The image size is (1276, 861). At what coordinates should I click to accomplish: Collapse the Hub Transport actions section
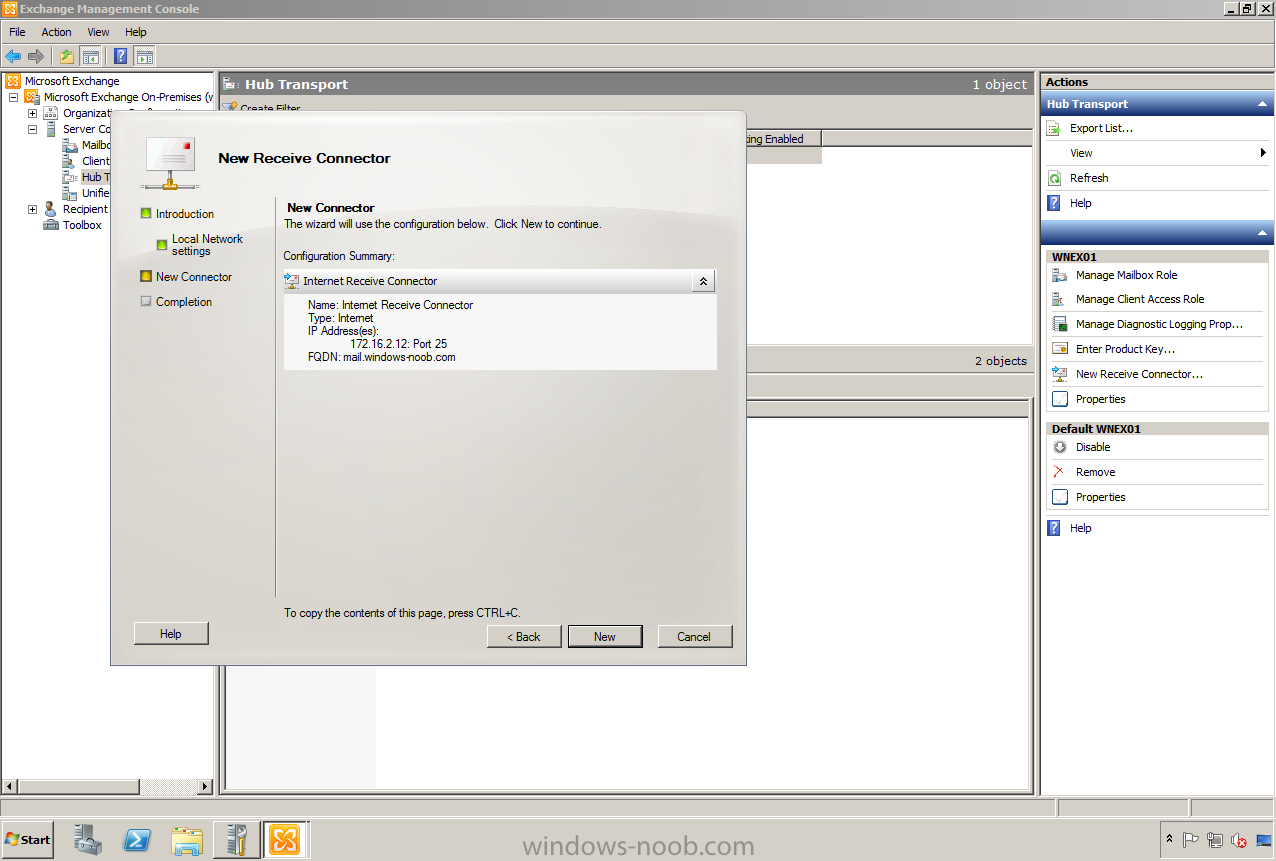pos(1262,104)
